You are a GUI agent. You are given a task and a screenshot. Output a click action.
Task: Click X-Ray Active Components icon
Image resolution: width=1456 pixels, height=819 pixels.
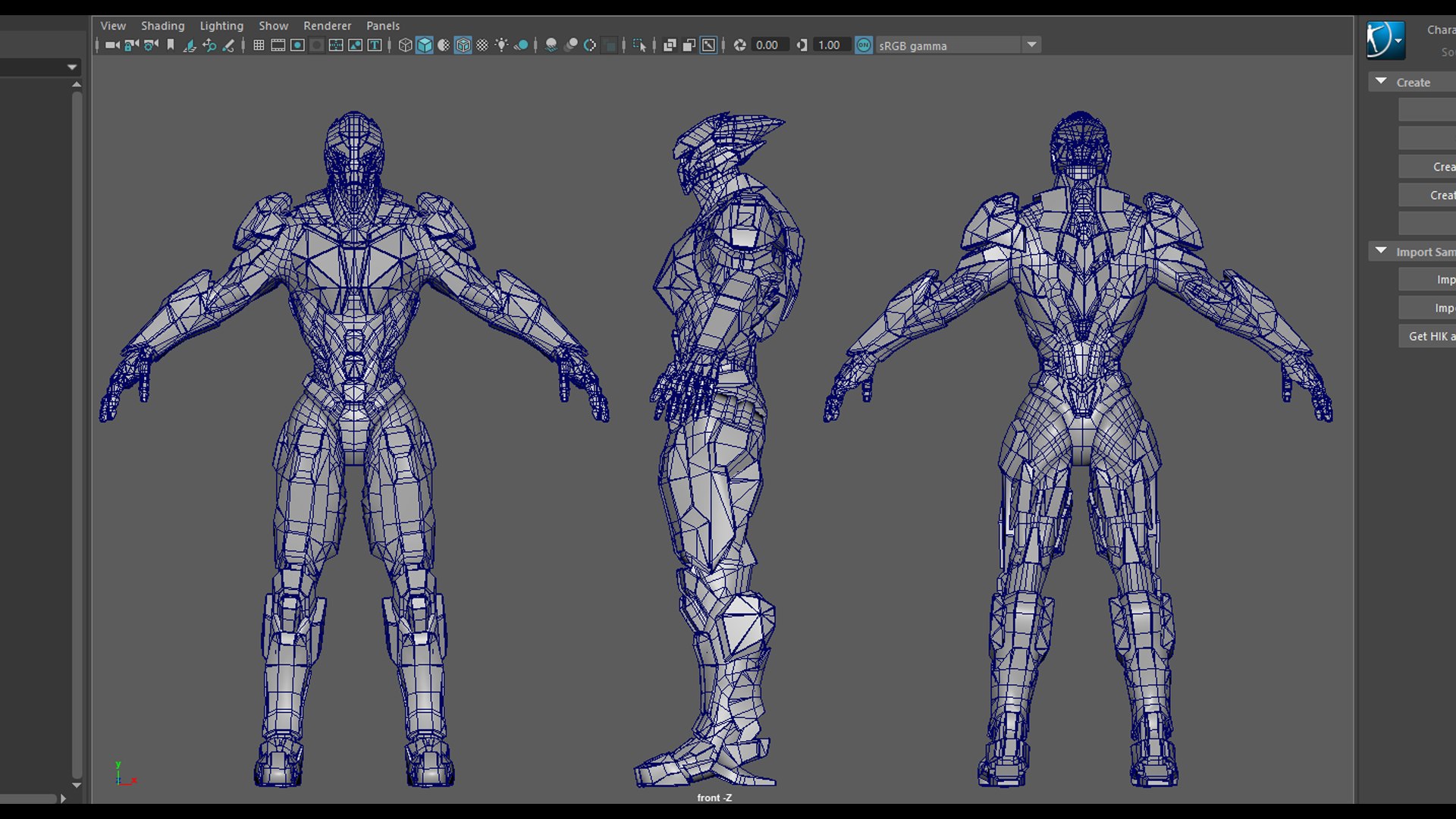click(x=689, y=45)
